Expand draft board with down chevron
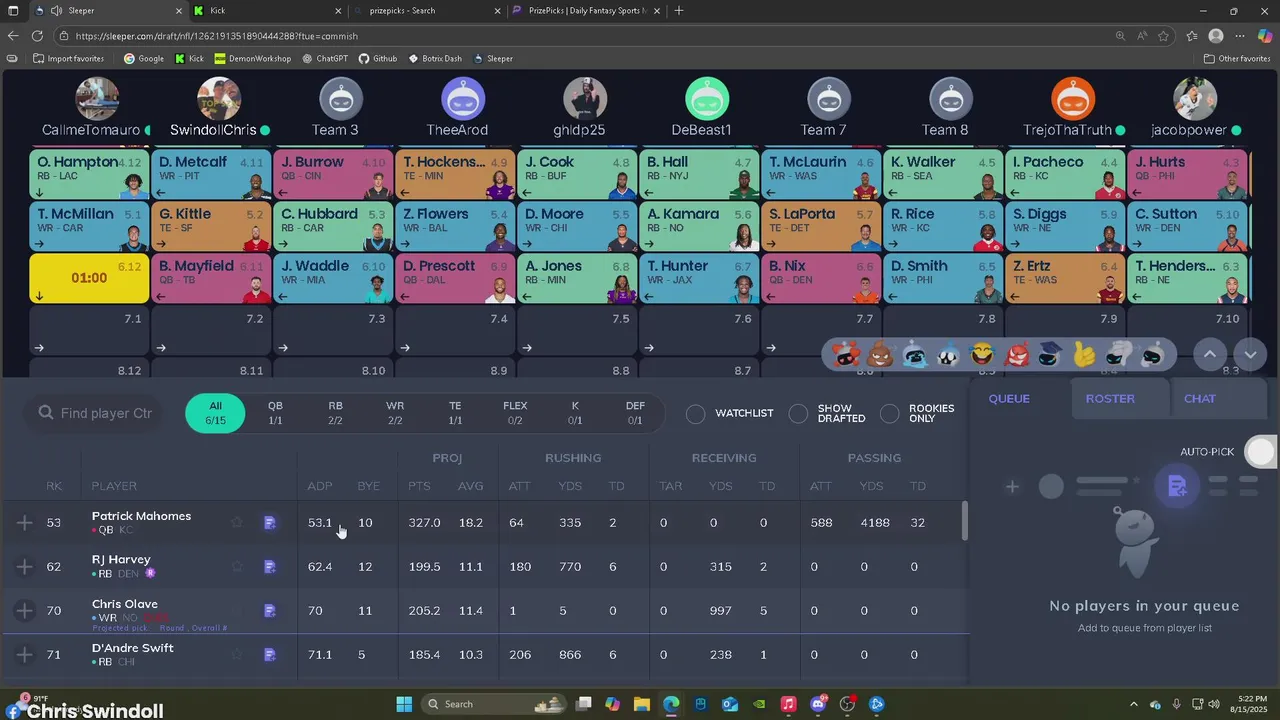Screen dimensions: 1280x720 click(1251, 354)
